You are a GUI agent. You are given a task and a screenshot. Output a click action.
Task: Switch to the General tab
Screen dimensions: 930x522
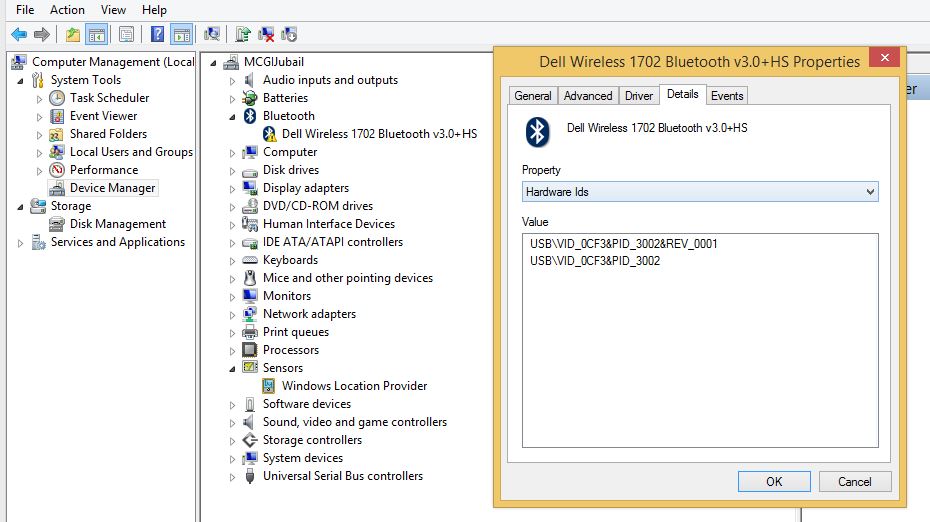tap(533, 96)
